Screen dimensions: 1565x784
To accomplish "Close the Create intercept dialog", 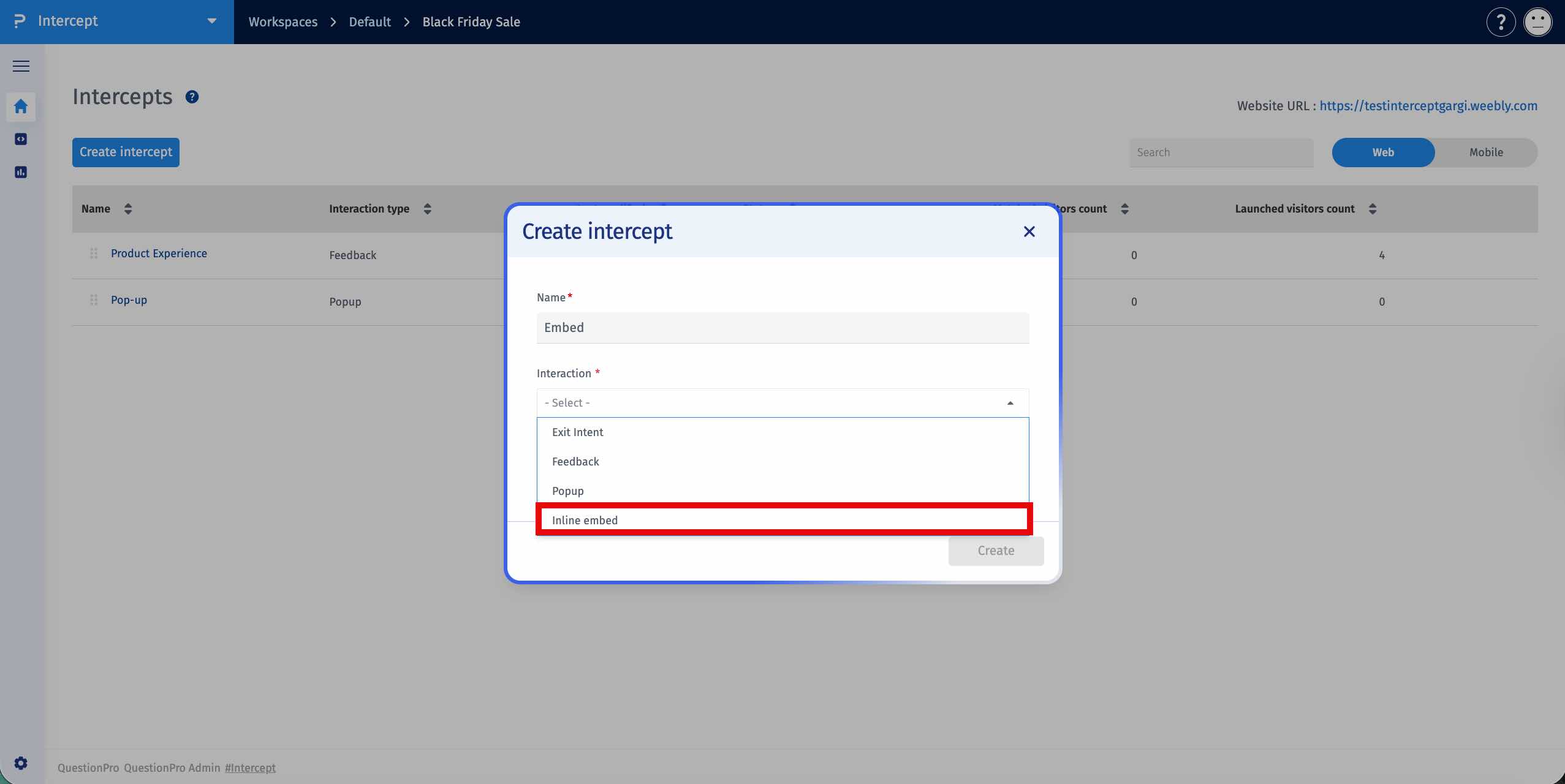I will point(1029,232).
